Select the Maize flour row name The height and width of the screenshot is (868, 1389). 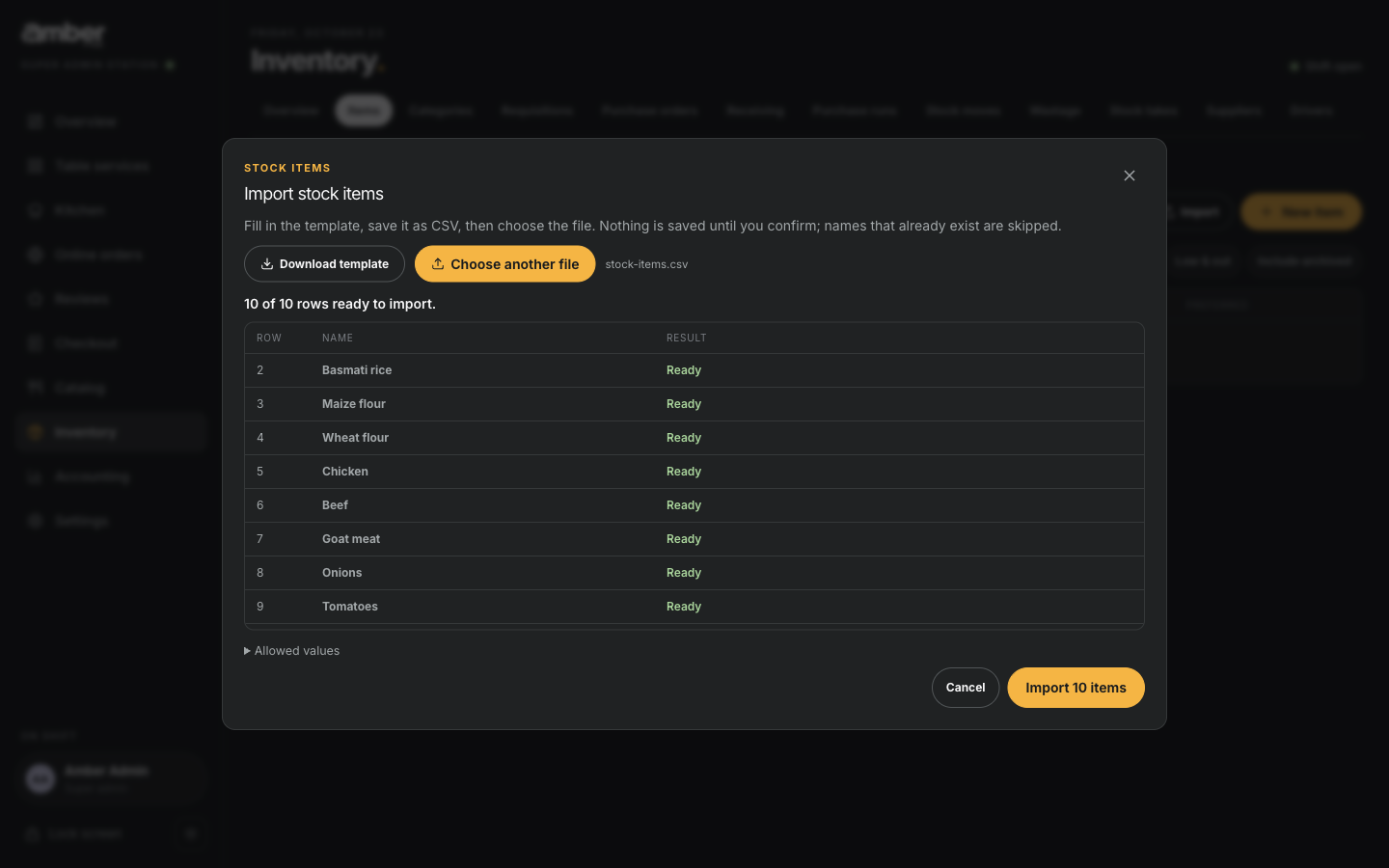tap(354, 404)
